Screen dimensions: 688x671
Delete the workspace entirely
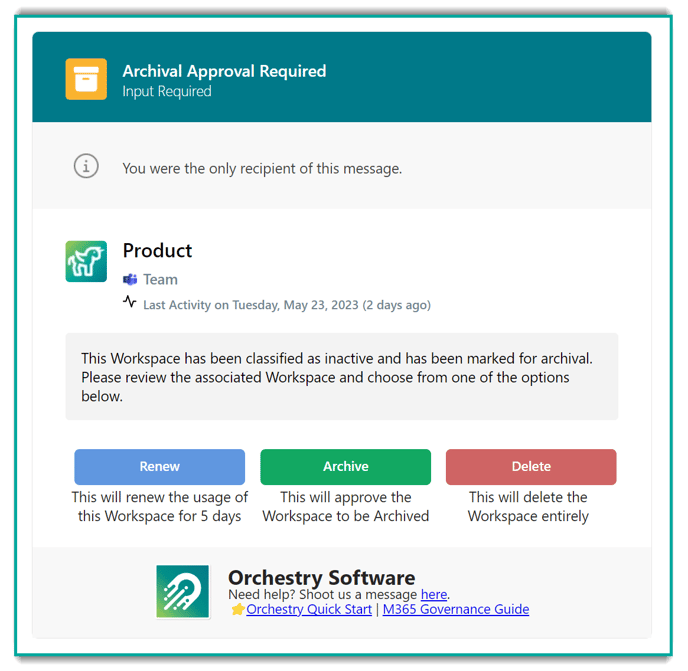pyautogui.click(x=531, y=466)
